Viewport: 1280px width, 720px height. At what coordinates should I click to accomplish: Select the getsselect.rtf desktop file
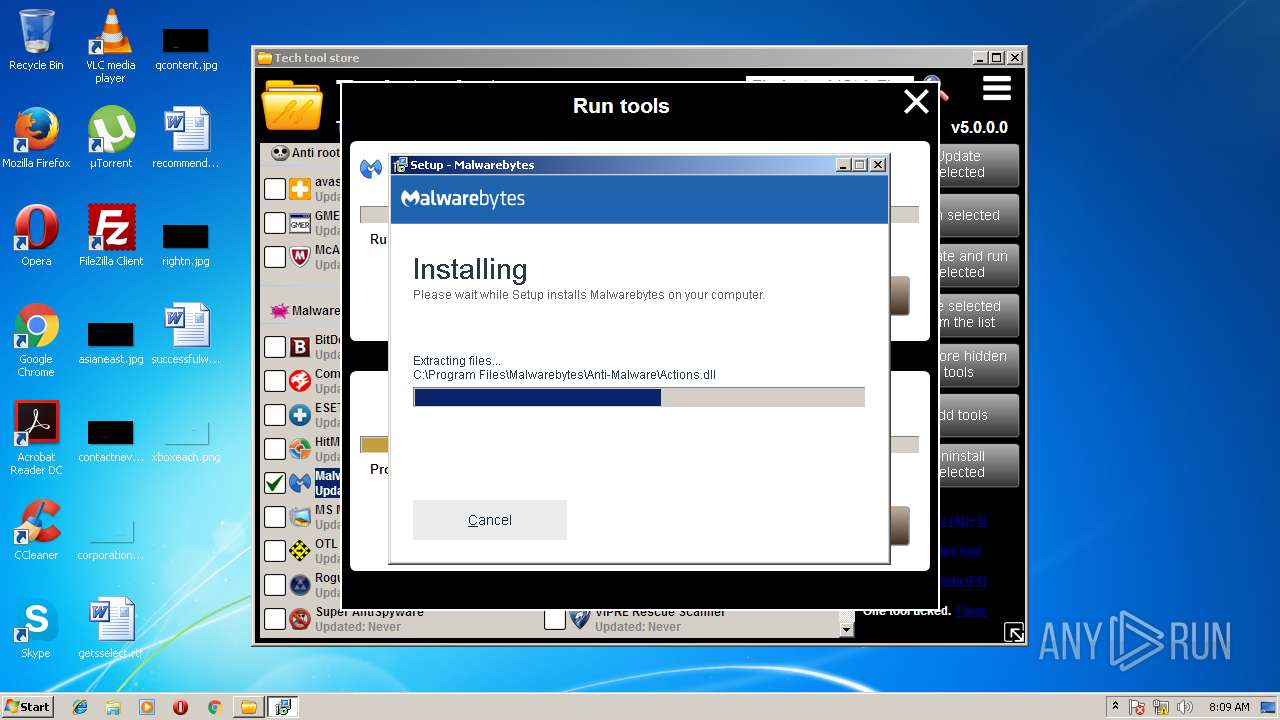pos(110,628)
